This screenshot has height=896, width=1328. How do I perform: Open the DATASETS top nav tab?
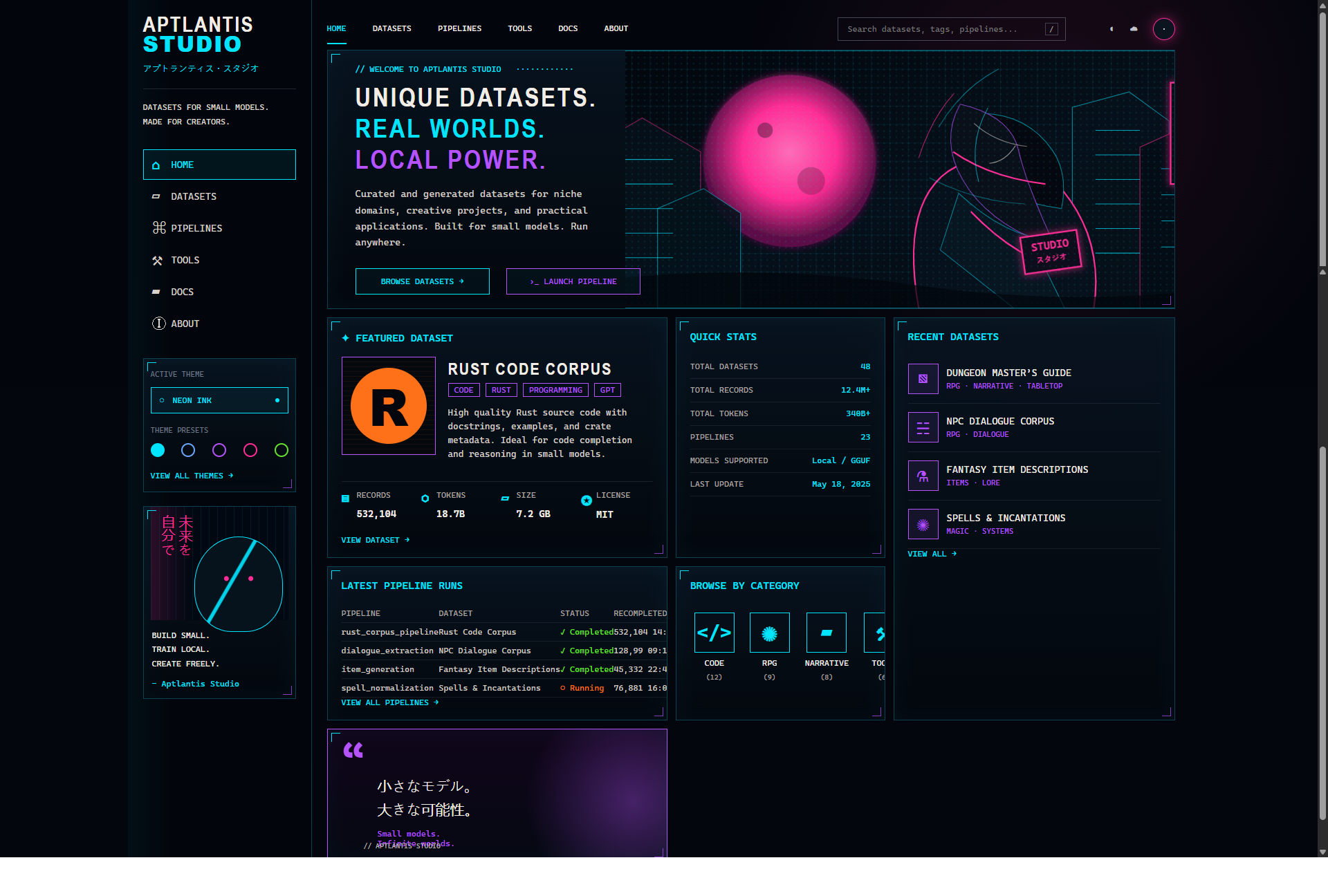[392, 29]
